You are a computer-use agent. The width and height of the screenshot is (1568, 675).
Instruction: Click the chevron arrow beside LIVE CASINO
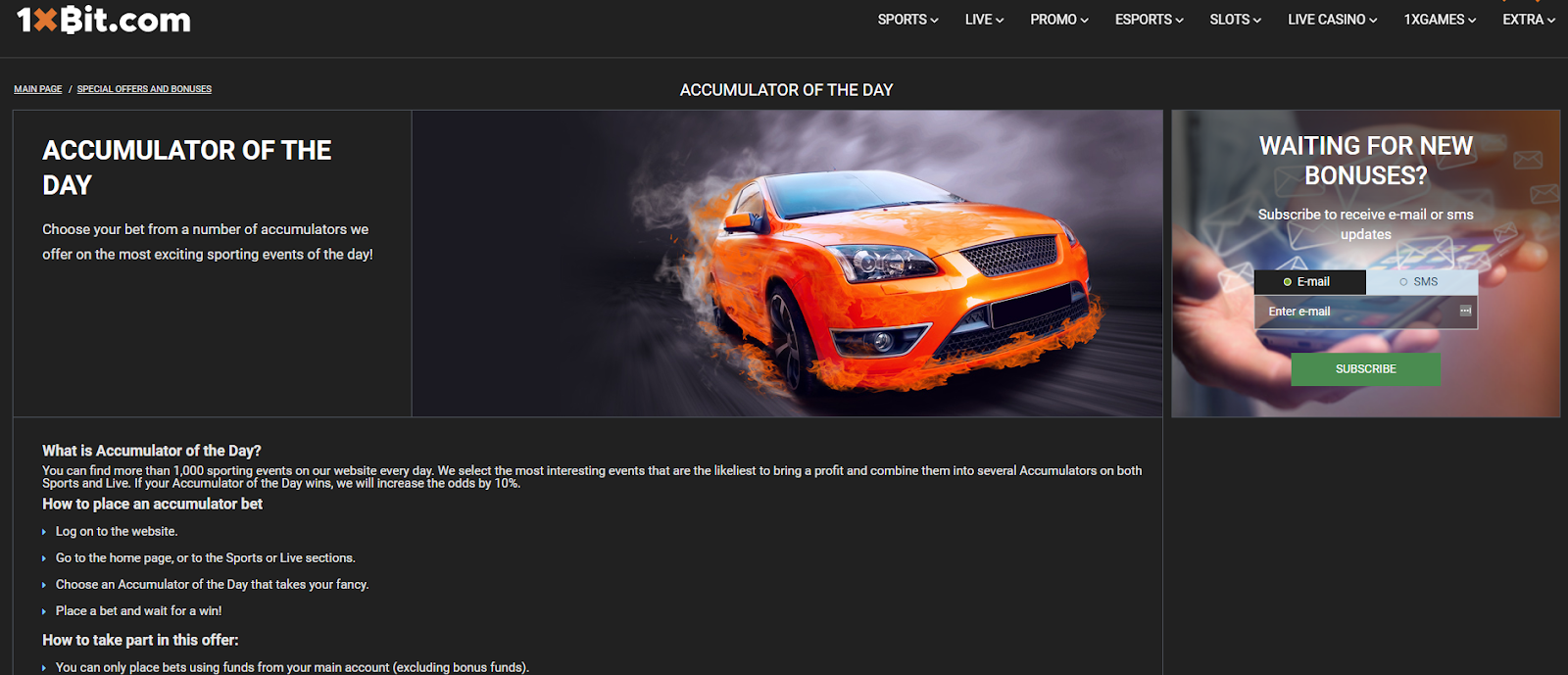(x=1373, y=21)
